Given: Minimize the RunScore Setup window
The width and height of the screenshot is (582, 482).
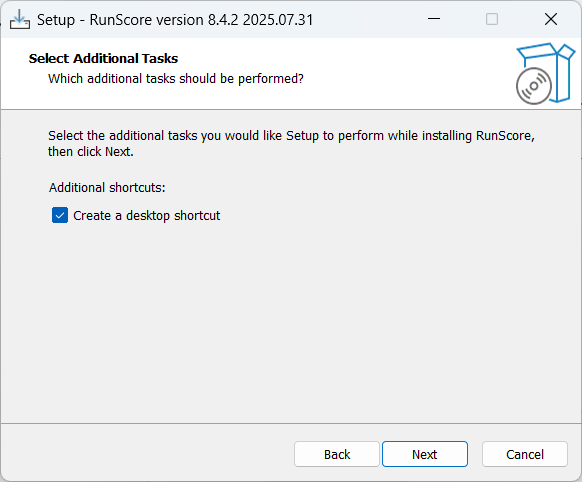Looking at the screenshot, I should pos(434,19).
